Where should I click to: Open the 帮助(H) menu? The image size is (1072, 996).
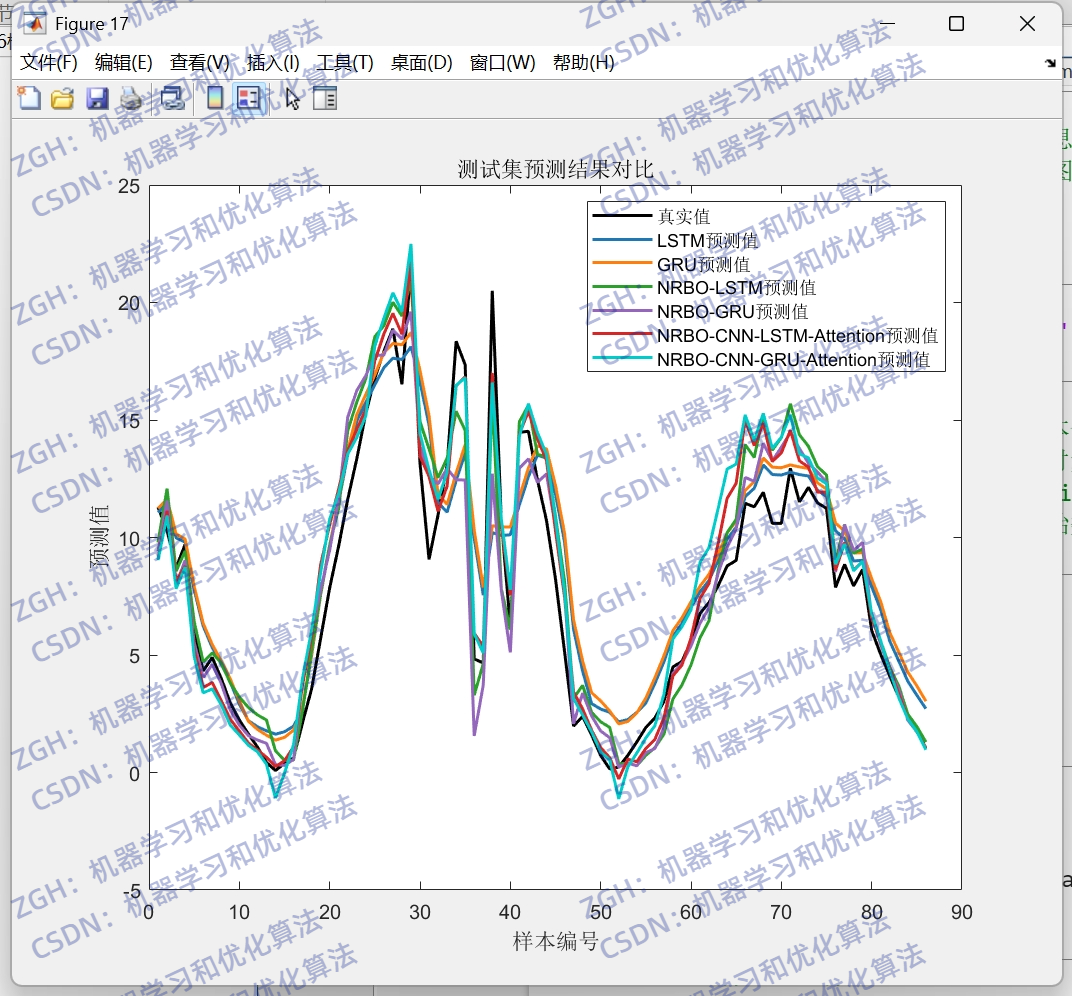pyautogui.click(x=583, y=63)
